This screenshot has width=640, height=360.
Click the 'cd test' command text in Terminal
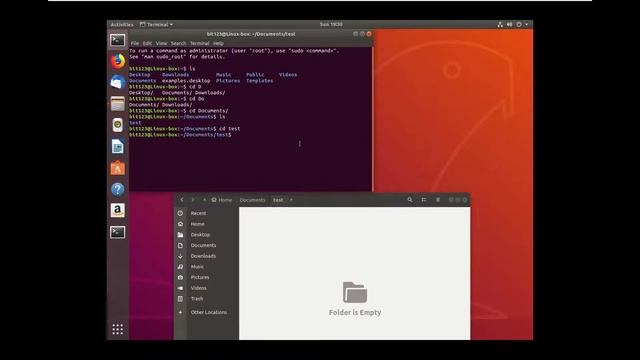[x=229, y=129]
